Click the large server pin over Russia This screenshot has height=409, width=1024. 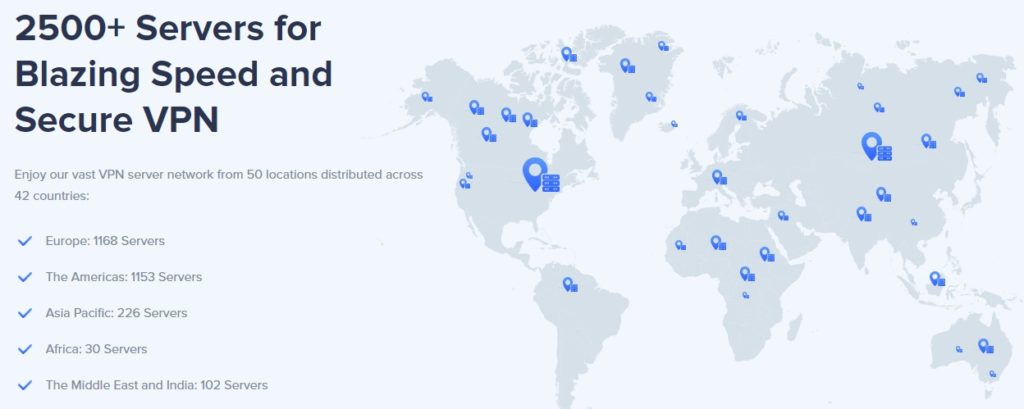(876, 146)
